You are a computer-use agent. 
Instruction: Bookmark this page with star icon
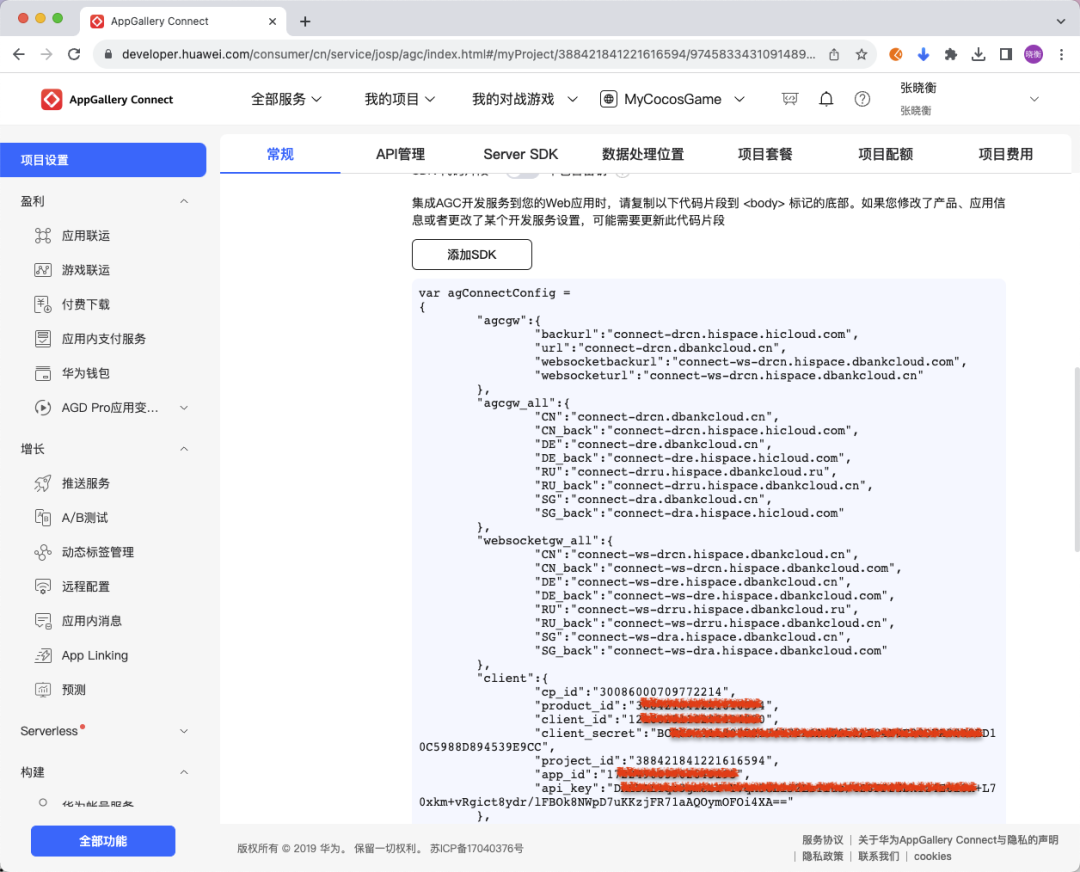pyautogui.click(x=861, y=54)
